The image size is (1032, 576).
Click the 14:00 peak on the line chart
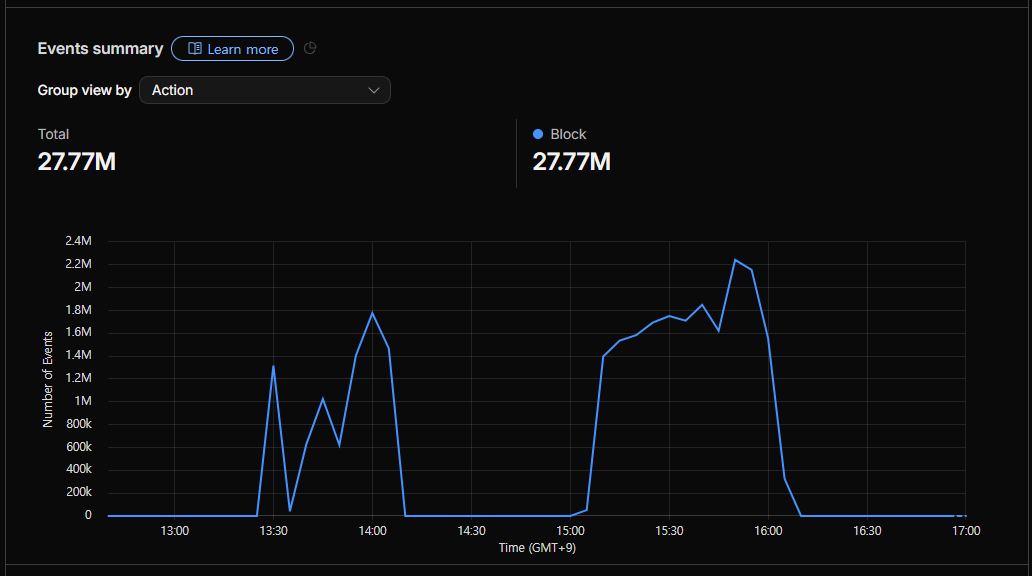[x=373, y=313]
